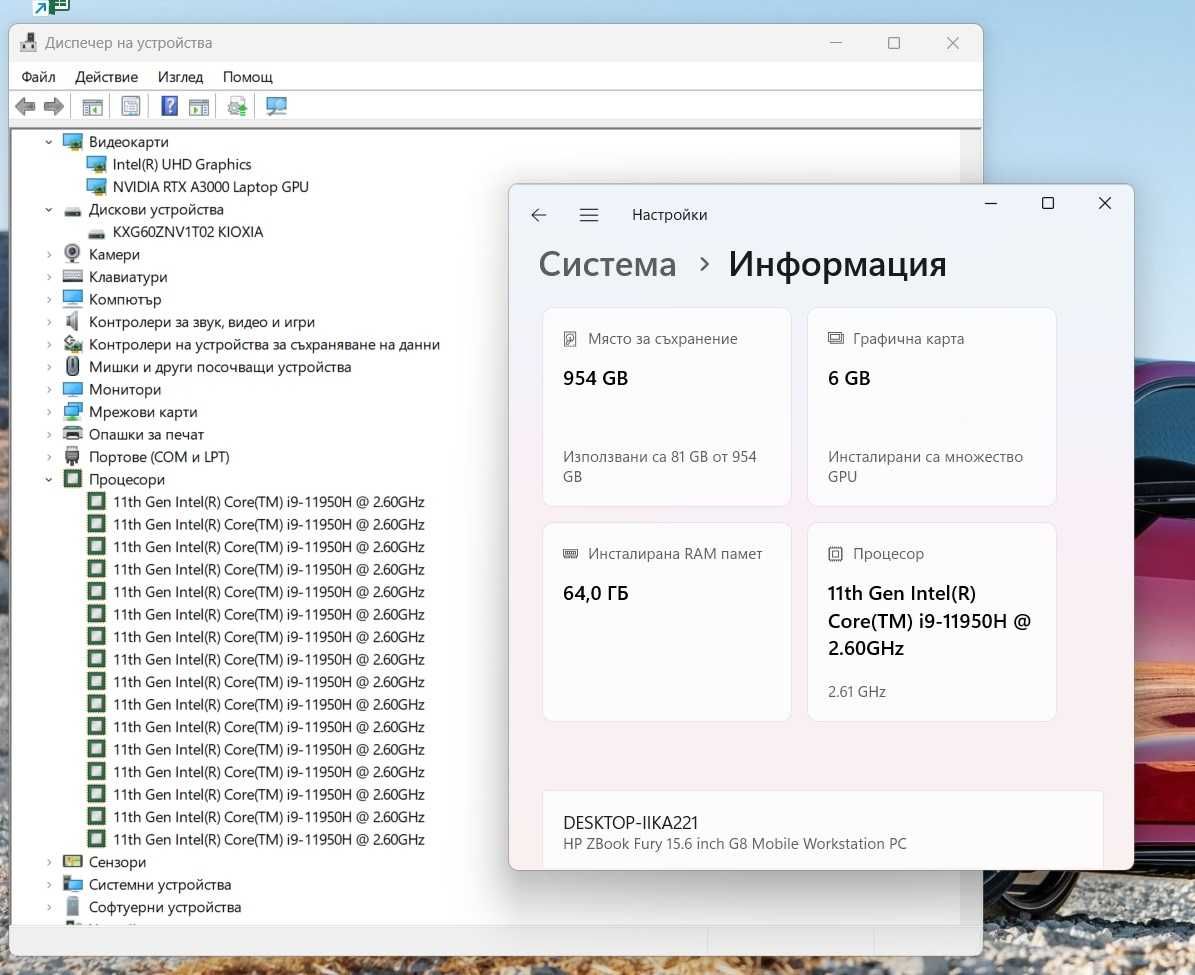
Task: Click the Камери webcam icon
Action: [72, 254]
